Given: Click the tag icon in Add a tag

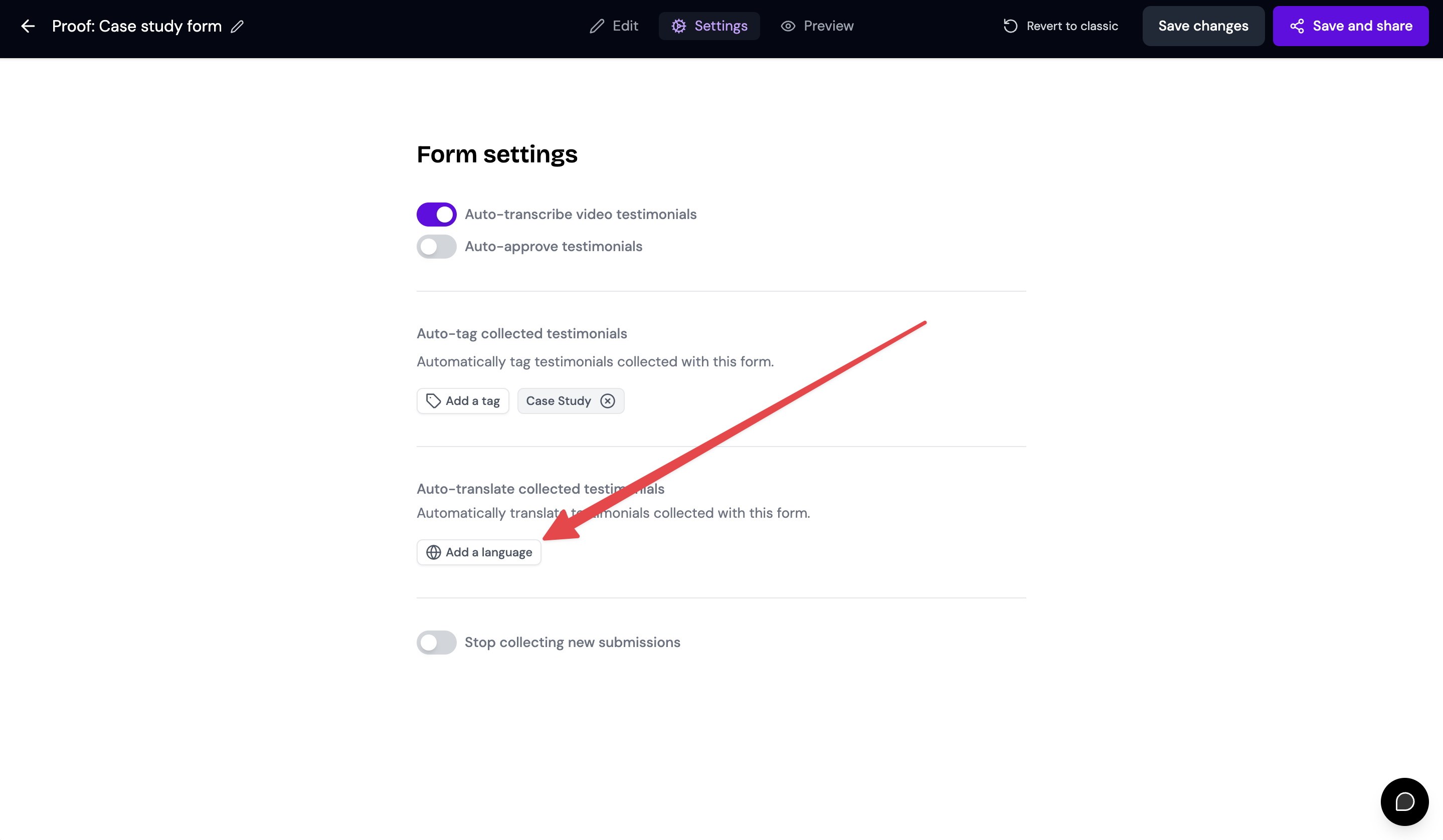Looking at the screenshot, I should point(434,400).
